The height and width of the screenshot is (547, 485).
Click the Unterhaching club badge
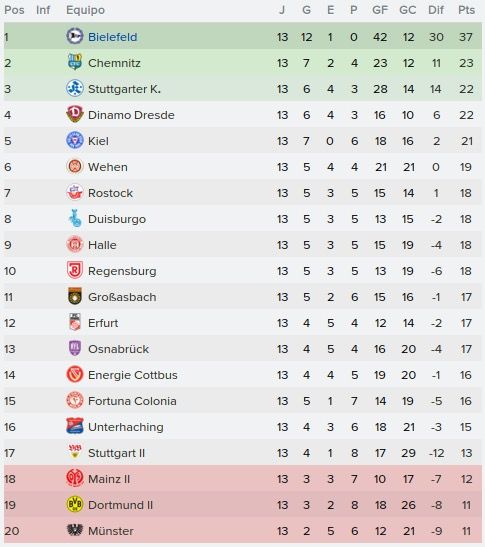click(x=75, y=426)
